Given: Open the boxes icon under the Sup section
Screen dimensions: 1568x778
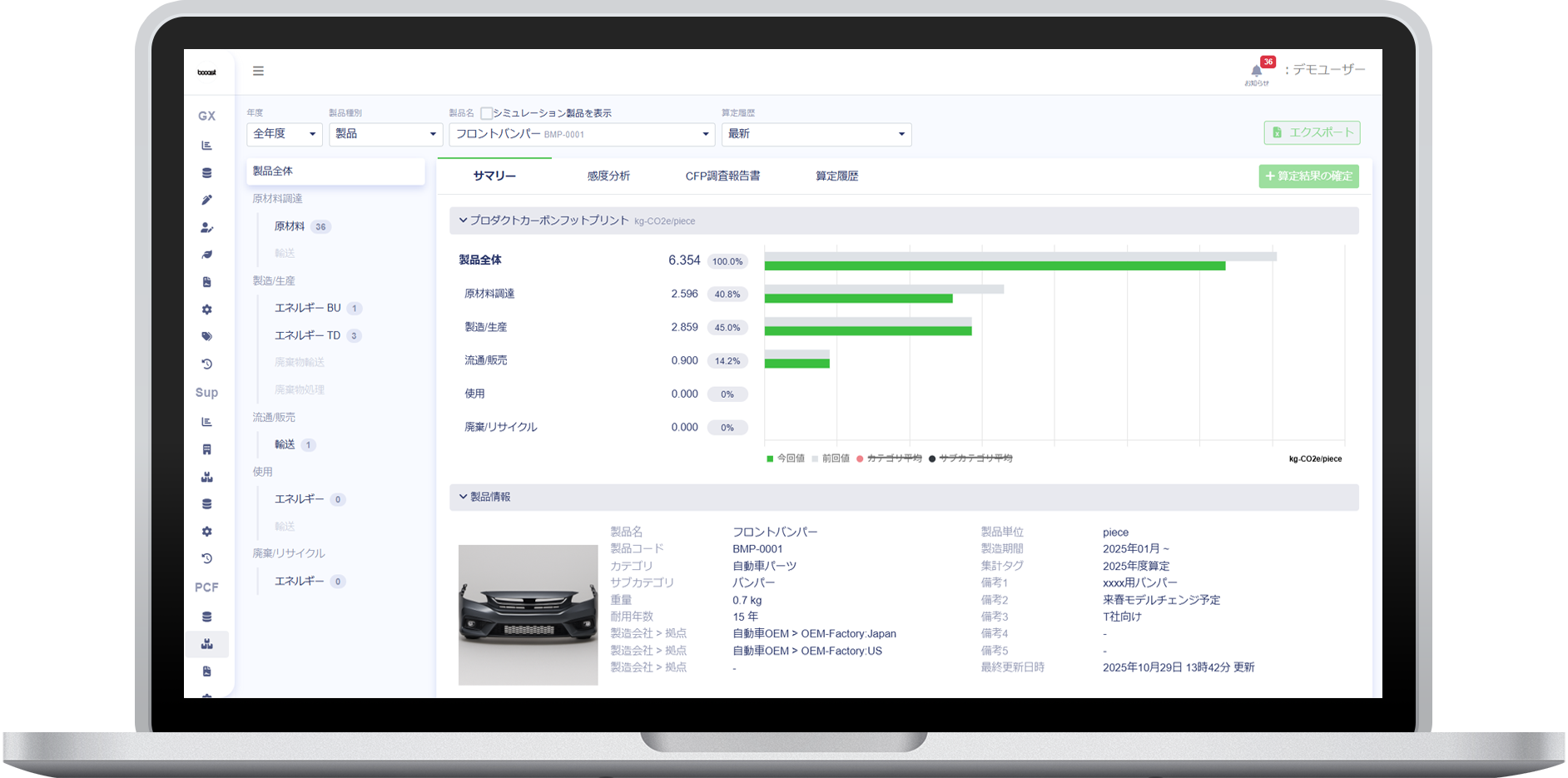Looking at the screenshot, I should click(206, 477).
